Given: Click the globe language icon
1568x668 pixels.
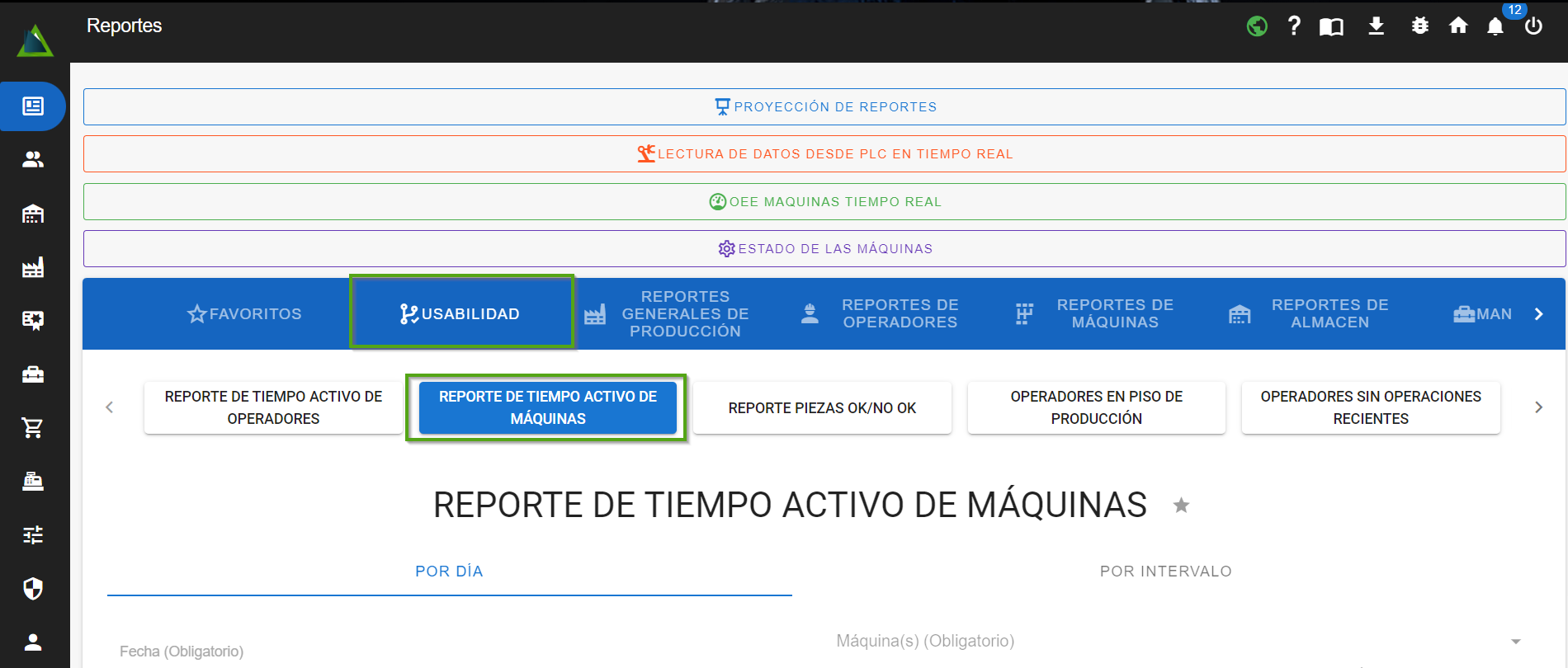Looking at the screenshot, I should (1257, 26).
